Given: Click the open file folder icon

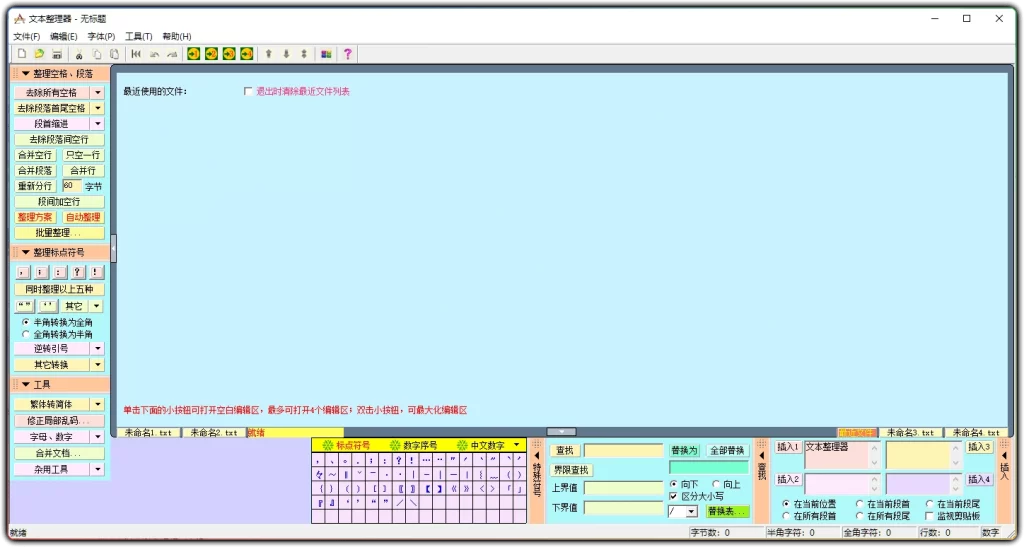Looking at the screenshot, I should [x=39, y=54].
